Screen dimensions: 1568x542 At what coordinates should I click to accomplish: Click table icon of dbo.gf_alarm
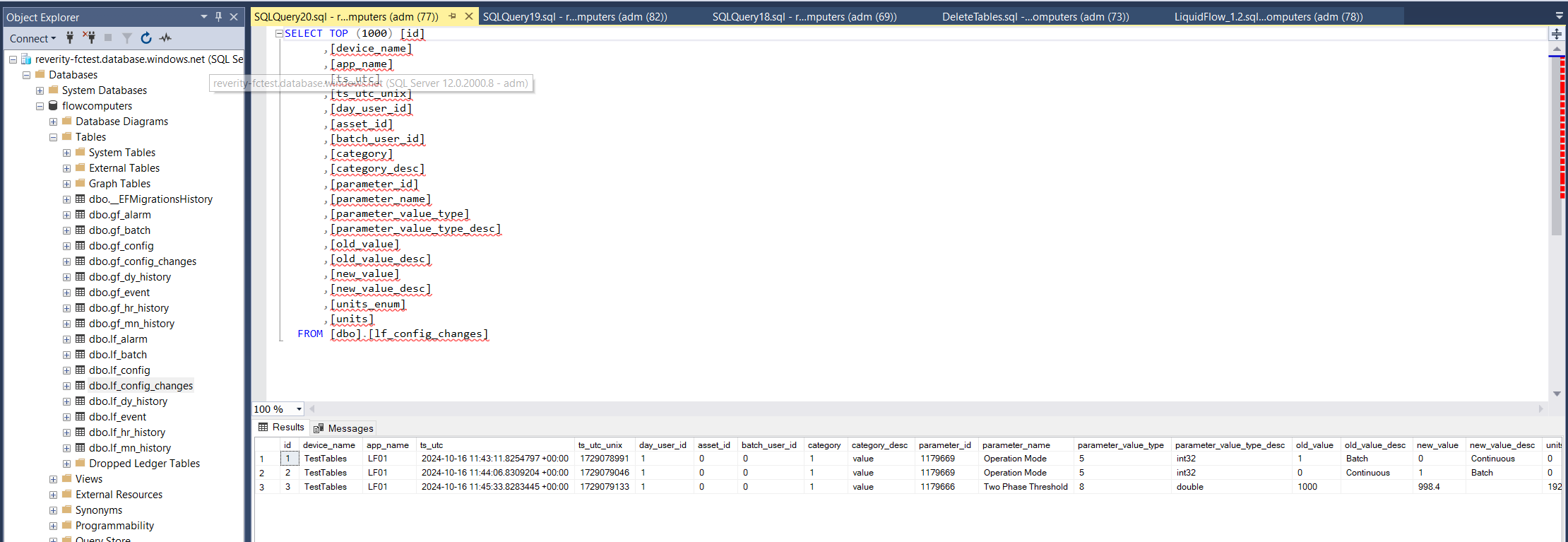pyautogui.click(x=81, y=215)
